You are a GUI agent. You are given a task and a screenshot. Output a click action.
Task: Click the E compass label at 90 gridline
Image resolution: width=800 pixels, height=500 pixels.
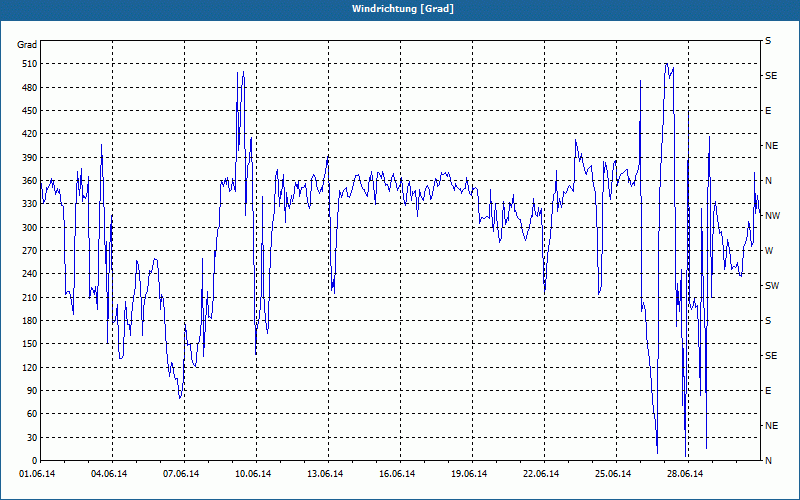coord(768,391)
